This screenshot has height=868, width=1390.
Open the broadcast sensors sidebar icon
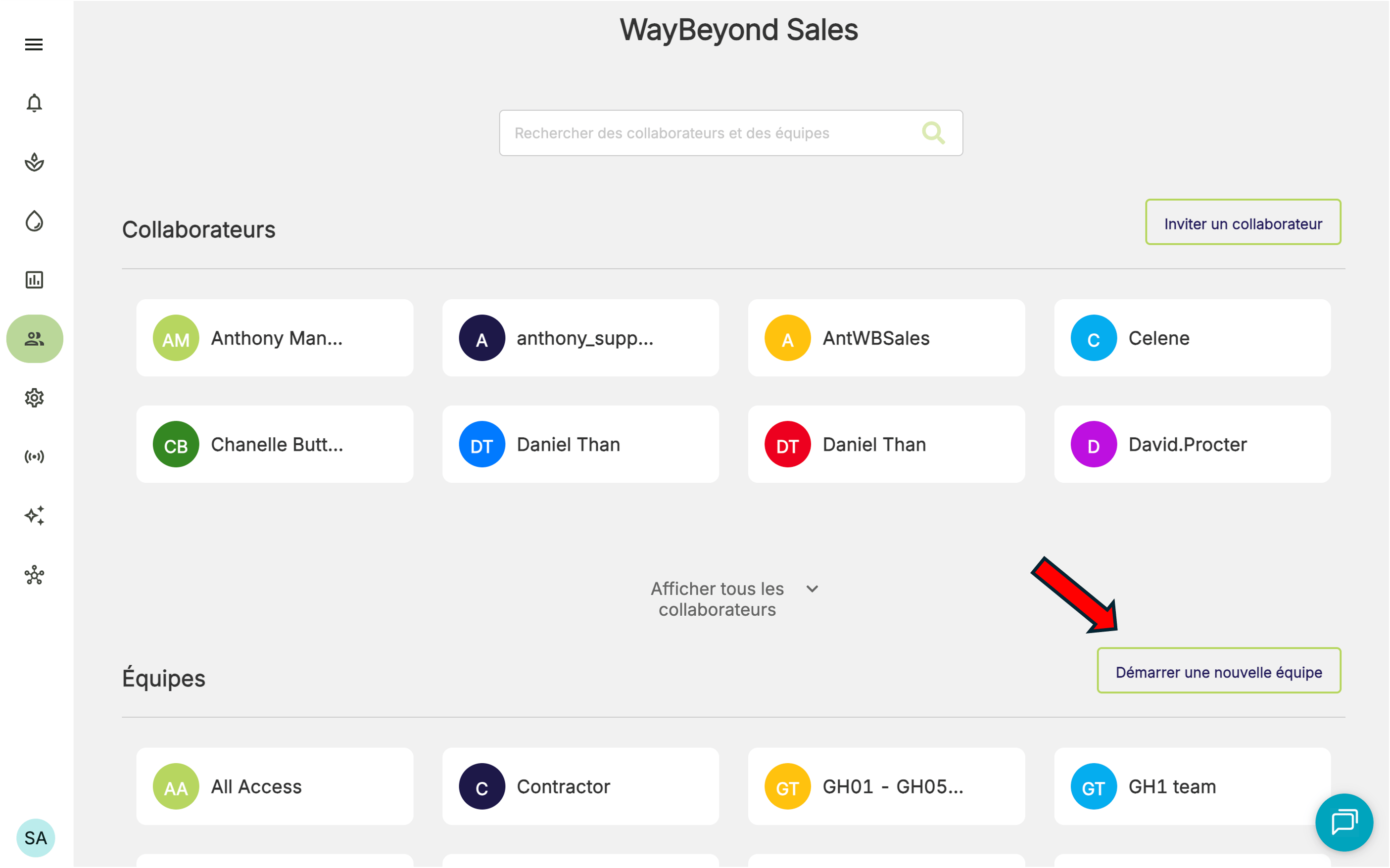34,457
